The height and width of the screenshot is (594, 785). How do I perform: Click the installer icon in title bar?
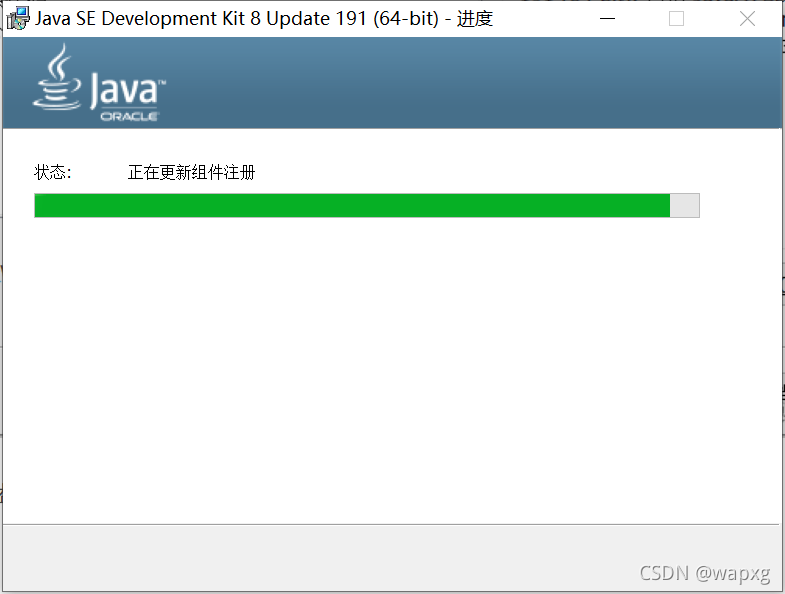coord(18,19)
